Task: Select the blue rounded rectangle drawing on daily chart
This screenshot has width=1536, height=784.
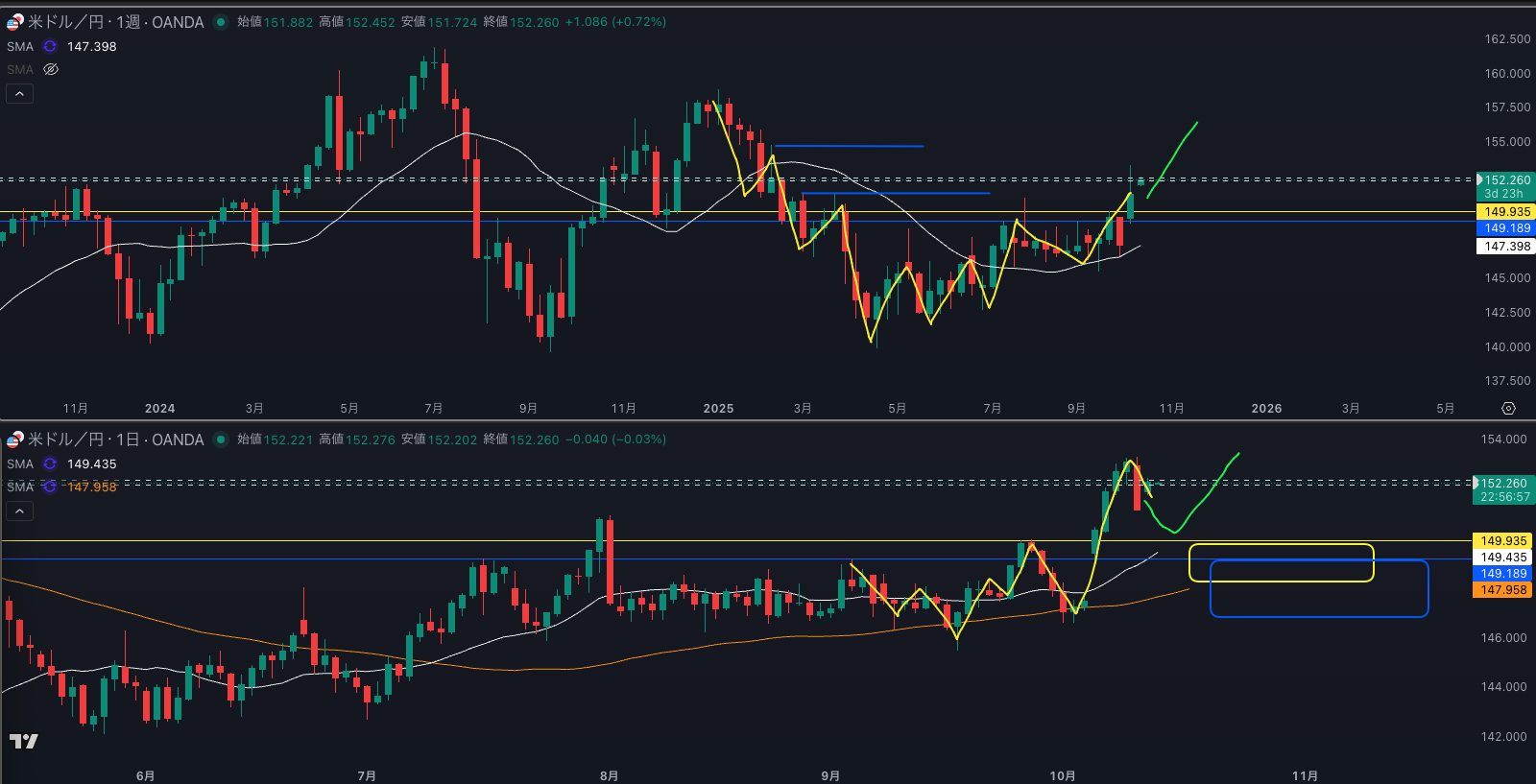Action: point(1319,615)
